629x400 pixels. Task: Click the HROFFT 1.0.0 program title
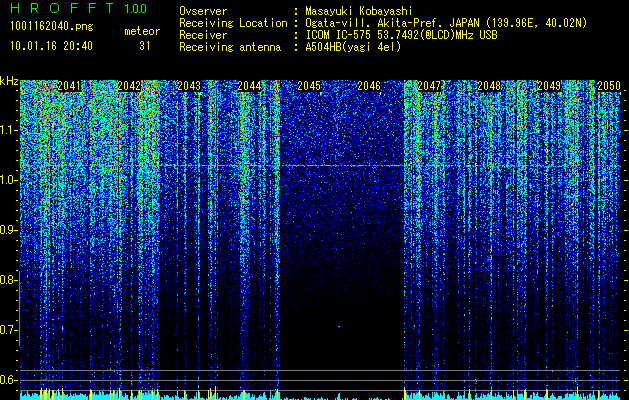click(x=79, y=8)
